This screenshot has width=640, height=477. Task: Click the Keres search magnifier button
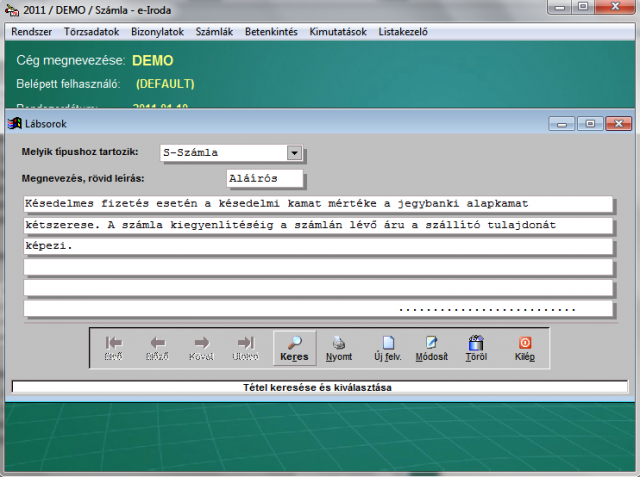[x=294, y=346]
